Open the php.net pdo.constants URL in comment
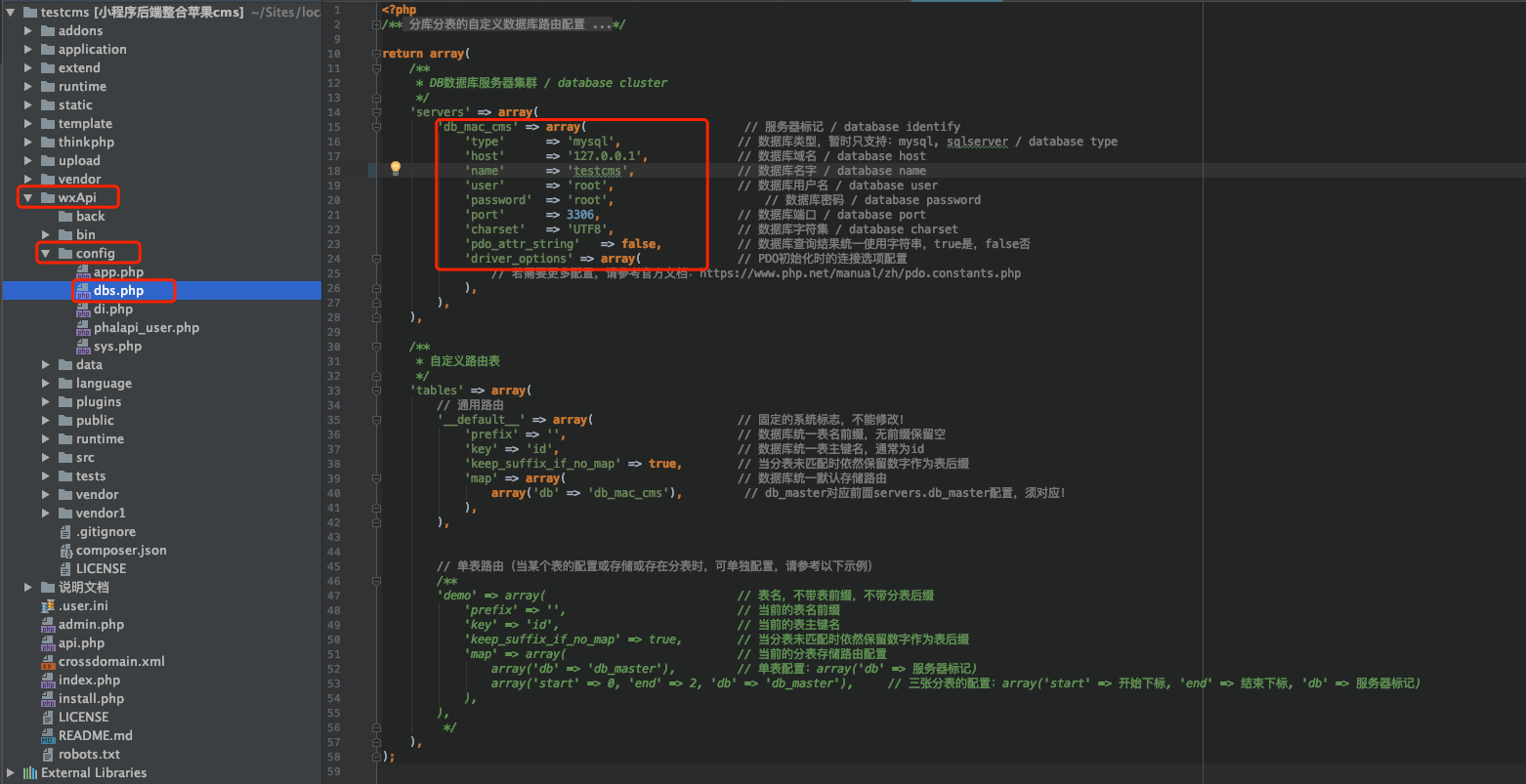Viewport: 1526px width, 784px height. [x=860, y=273]
